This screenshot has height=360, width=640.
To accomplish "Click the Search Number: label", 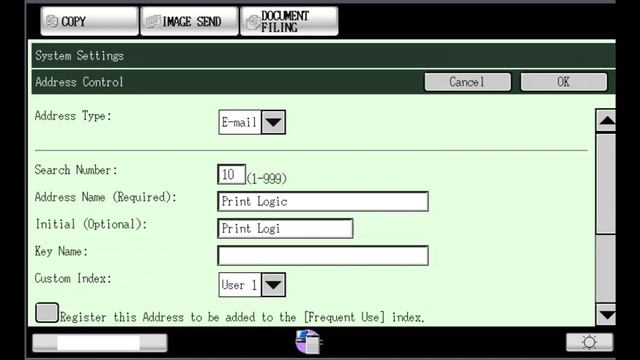I will pos(76,170).
